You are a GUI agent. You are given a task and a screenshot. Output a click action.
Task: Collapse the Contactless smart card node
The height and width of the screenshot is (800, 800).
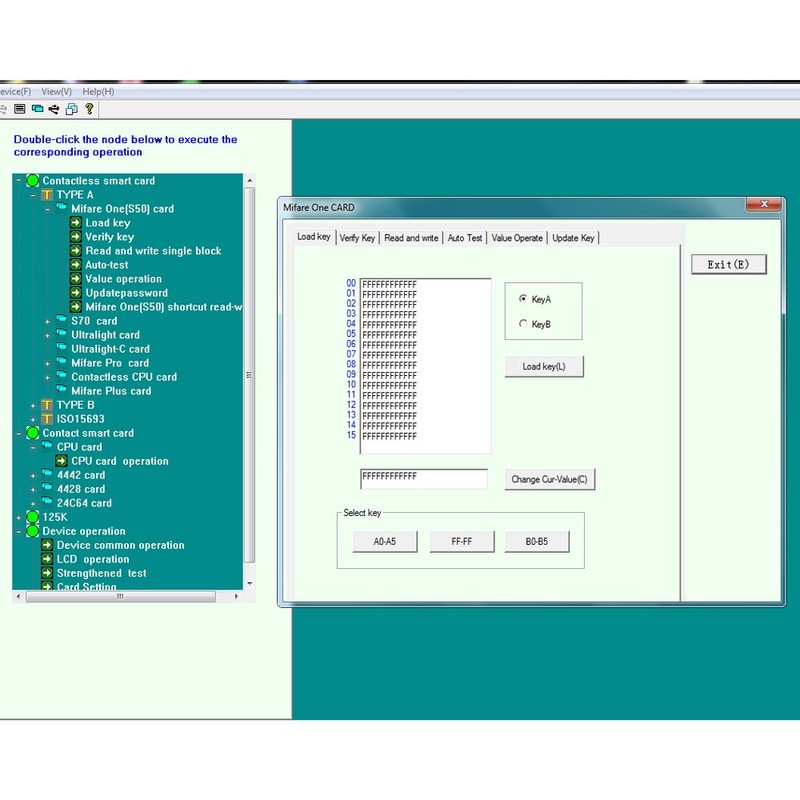pos(18,180)
